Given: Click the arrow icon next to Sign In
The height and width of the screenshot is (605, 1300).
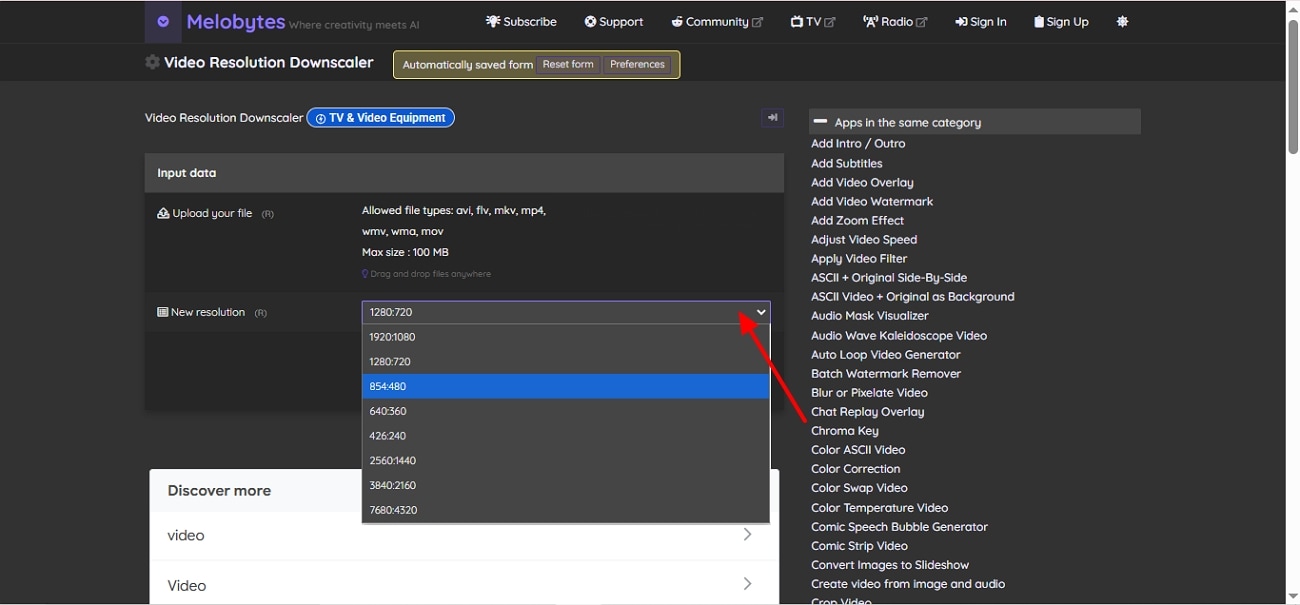Looking at the screenshot, I should pos(961,20).
